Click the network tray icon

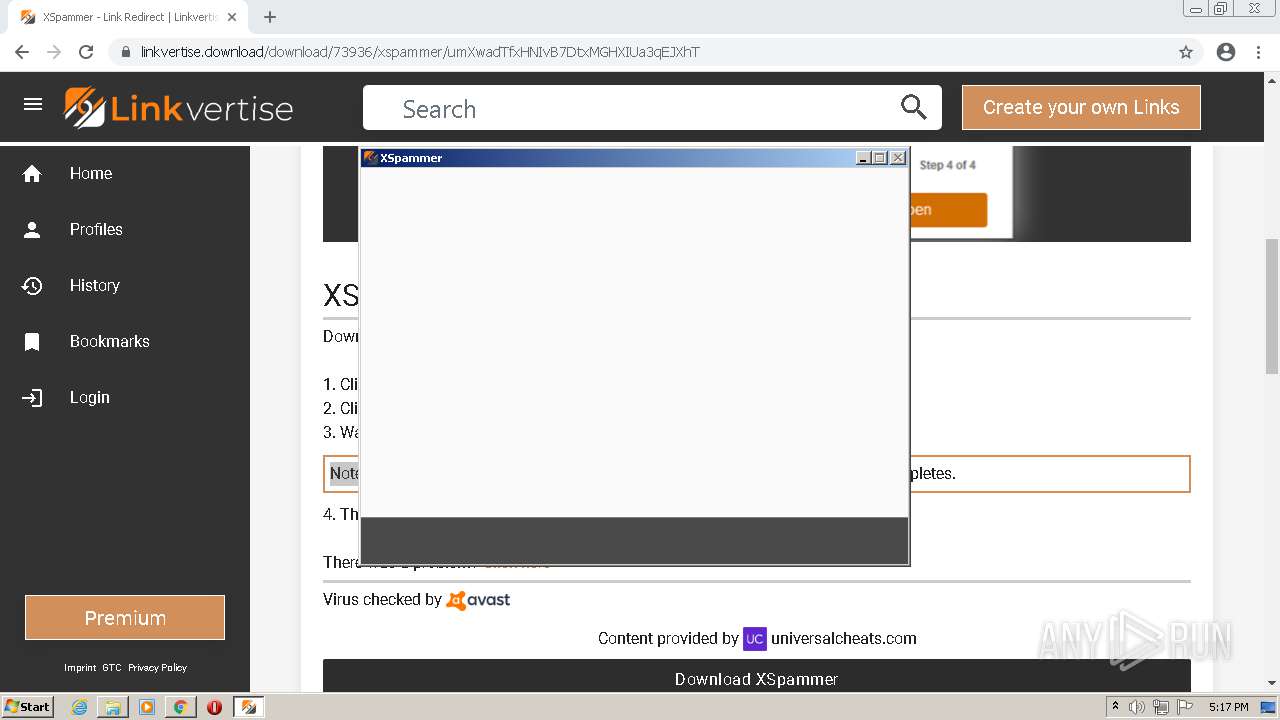click(x=1161, y=707)
